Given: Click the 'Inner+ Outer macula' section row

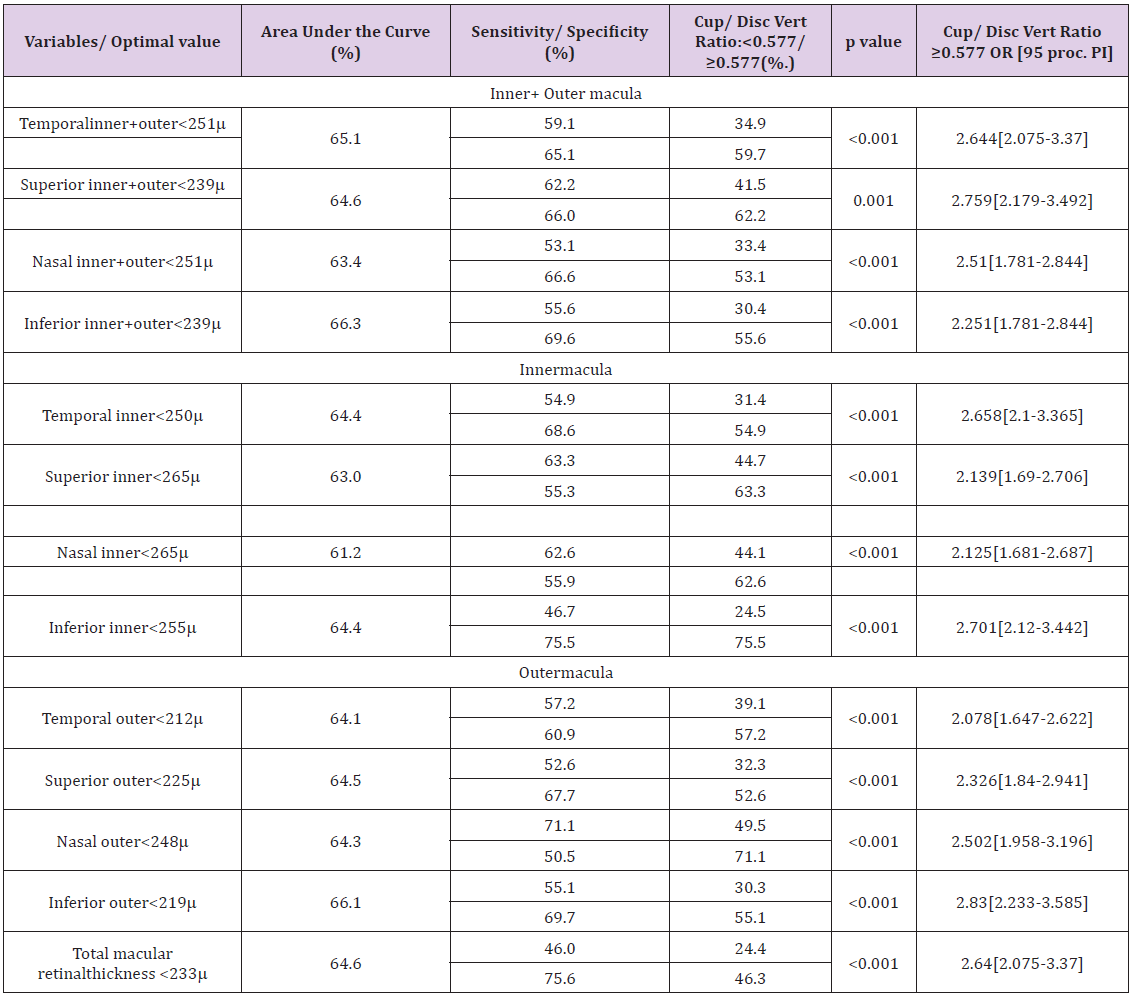Looking at the screenshot, I should pos(566,93).
